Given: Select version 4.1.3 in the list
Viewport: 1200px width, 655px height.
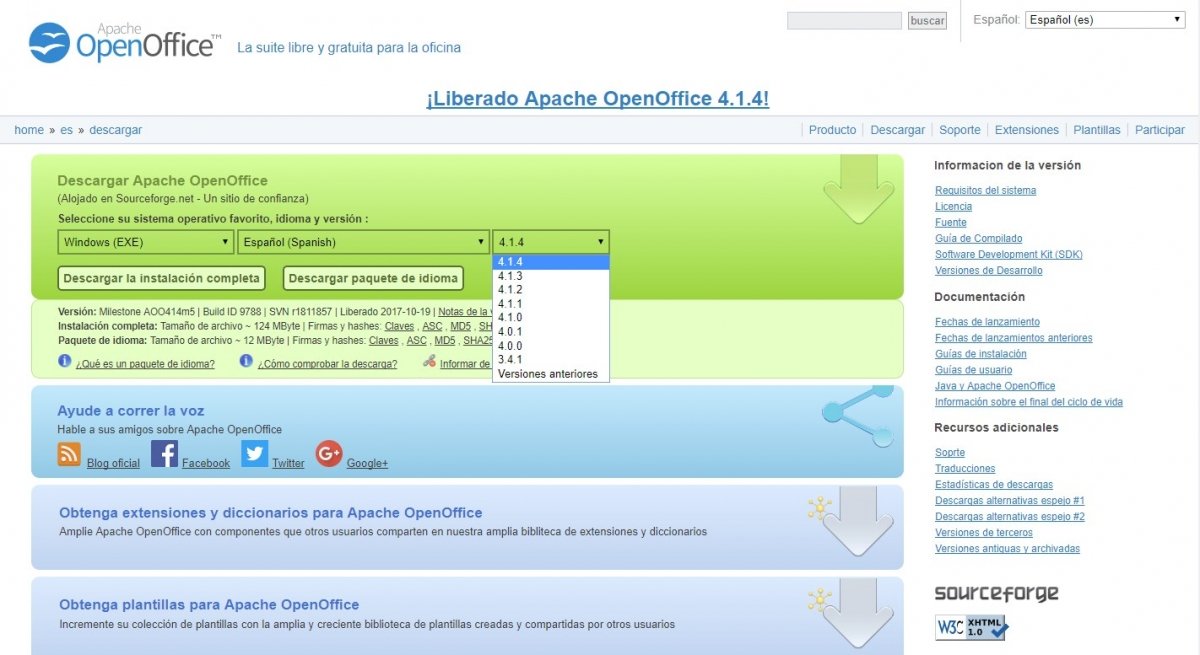Looking at the screenshot, I should coord(551,276).
